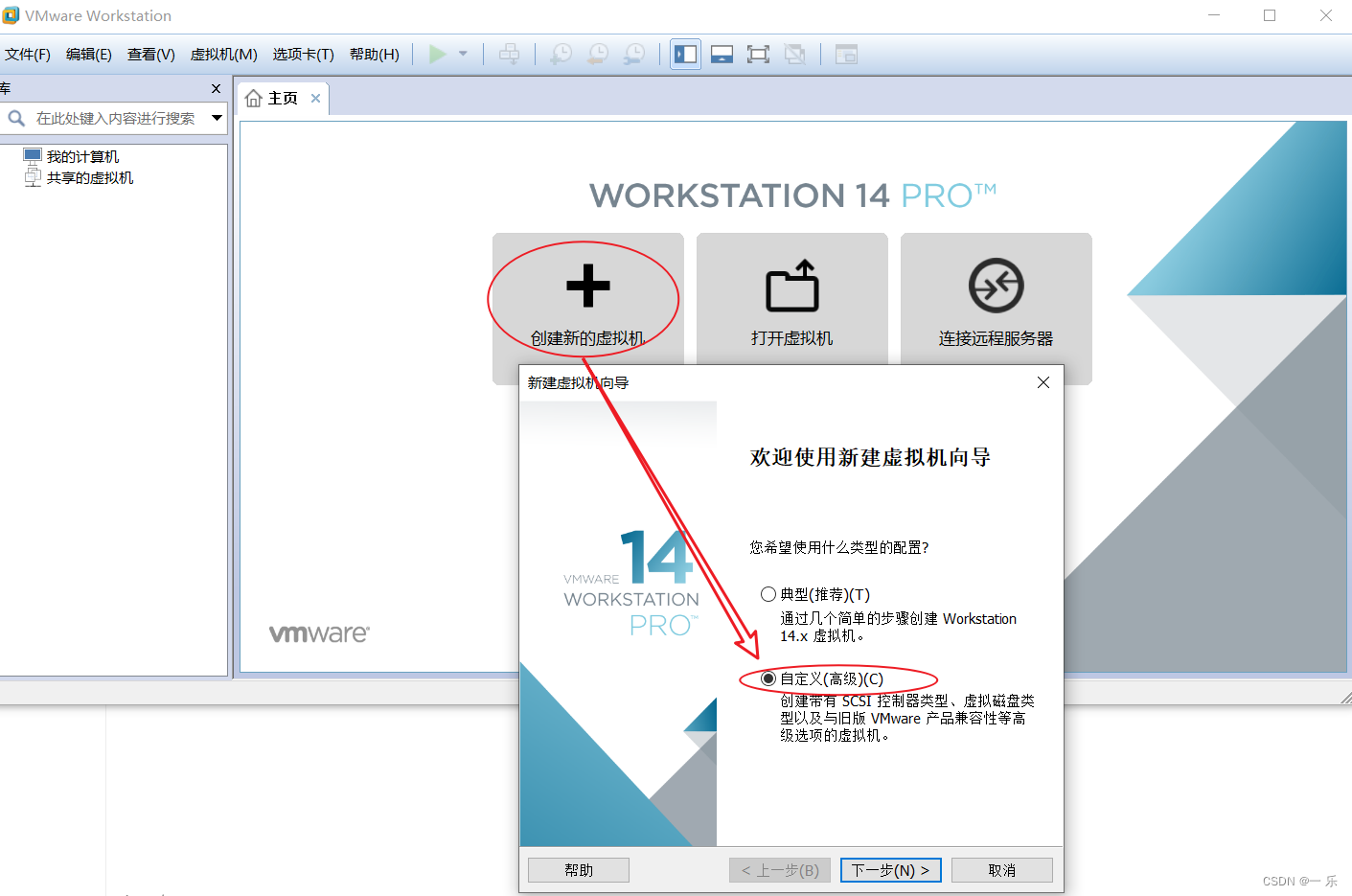
Task: Click the 创建新的虚拟机 plus tile
Action: point(588,300)
